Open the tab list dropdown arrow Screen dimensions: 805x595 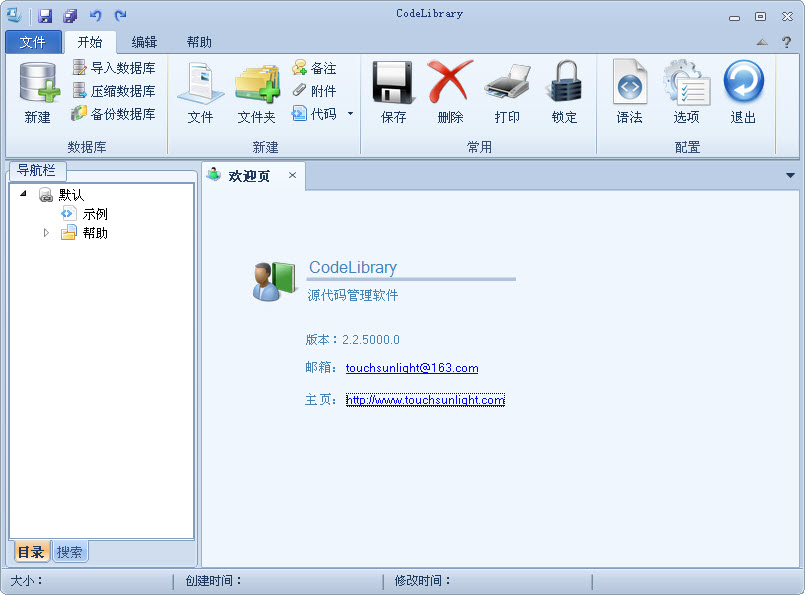point(790,176)
